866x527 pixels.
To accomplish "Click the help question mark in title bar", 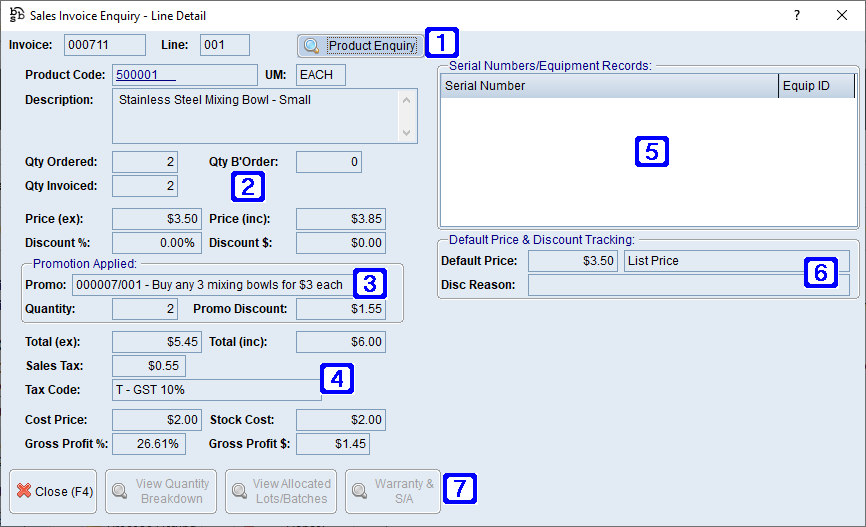I will (796, 15).
